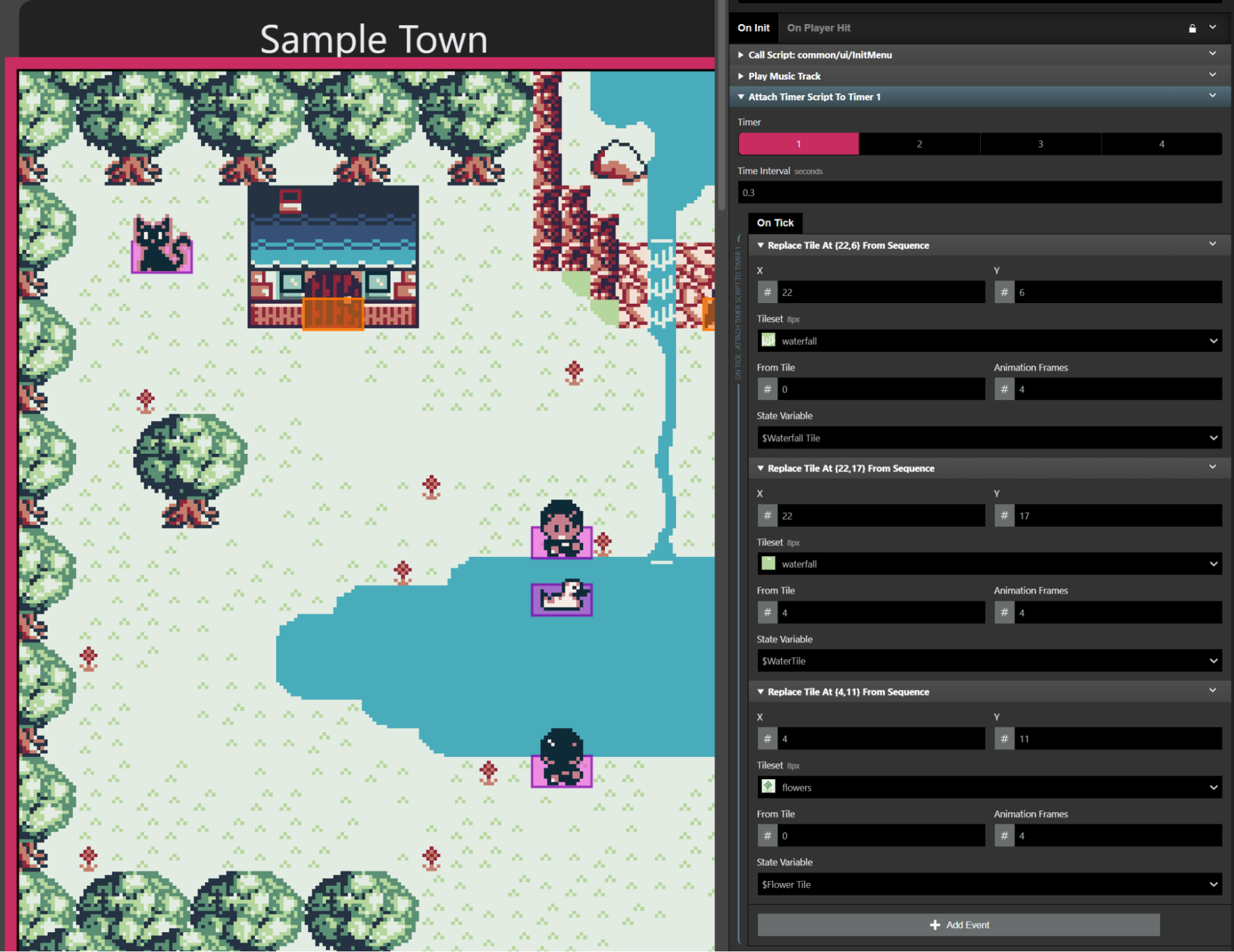Open the $Flower Tile state variable dropdown
The width and height of the screenshot is (1234, 952).
[990, 885]
